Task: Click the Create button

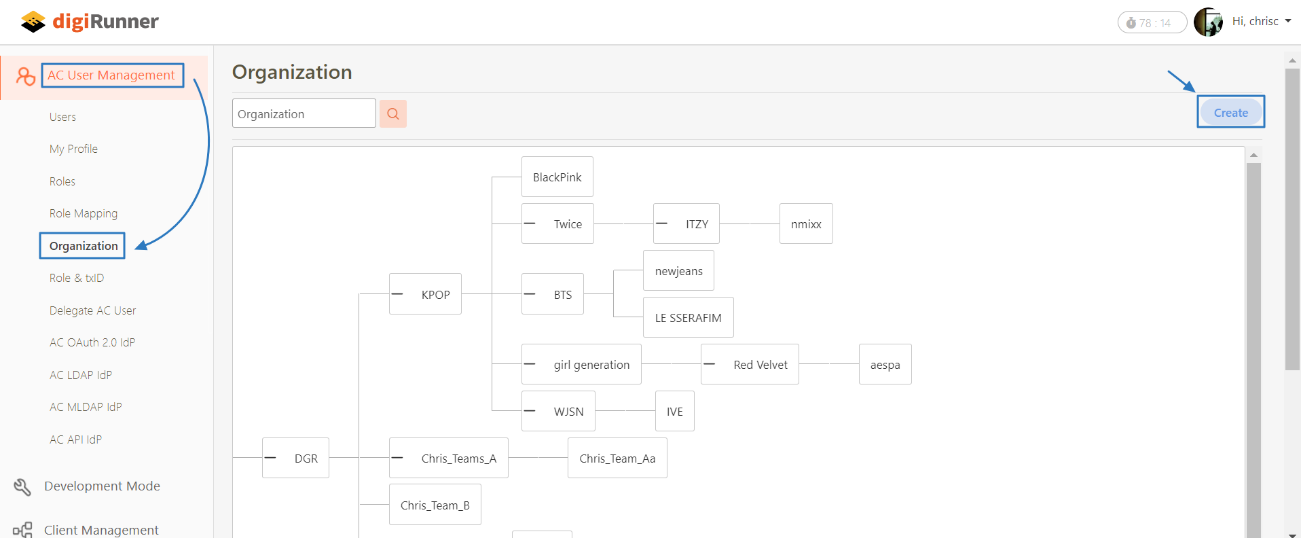Action: (1231, 113)
